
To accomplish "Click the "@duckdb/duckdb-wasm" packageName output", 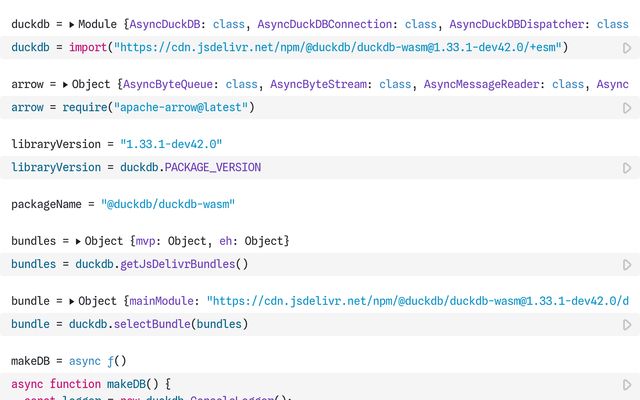I will pyautogui.click(x=168, y=204).
